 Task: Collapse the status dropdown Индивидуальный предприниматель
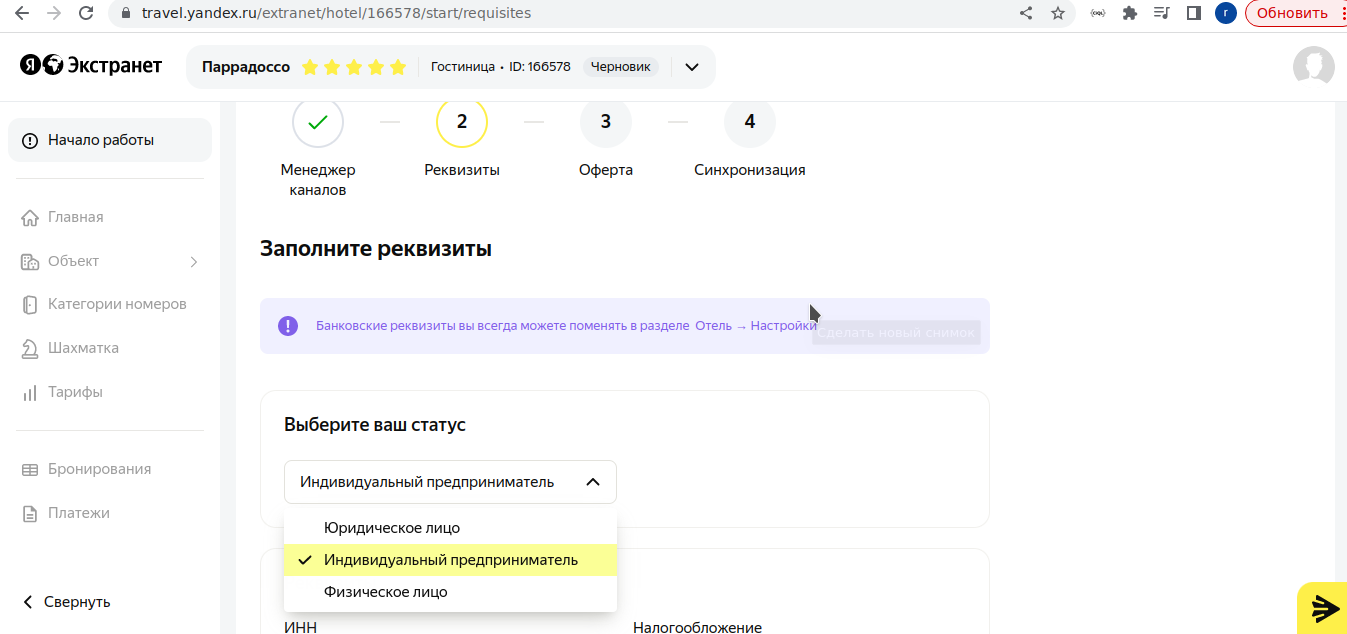(x=450, y=482)
